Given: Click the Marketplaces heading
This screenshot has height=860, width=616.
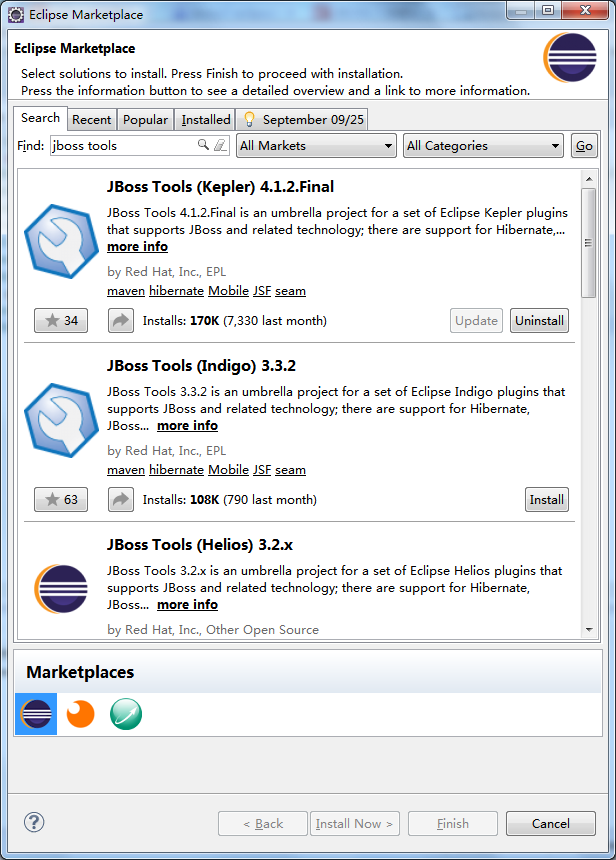Looking at the screenshot, I should coord(80,672).
